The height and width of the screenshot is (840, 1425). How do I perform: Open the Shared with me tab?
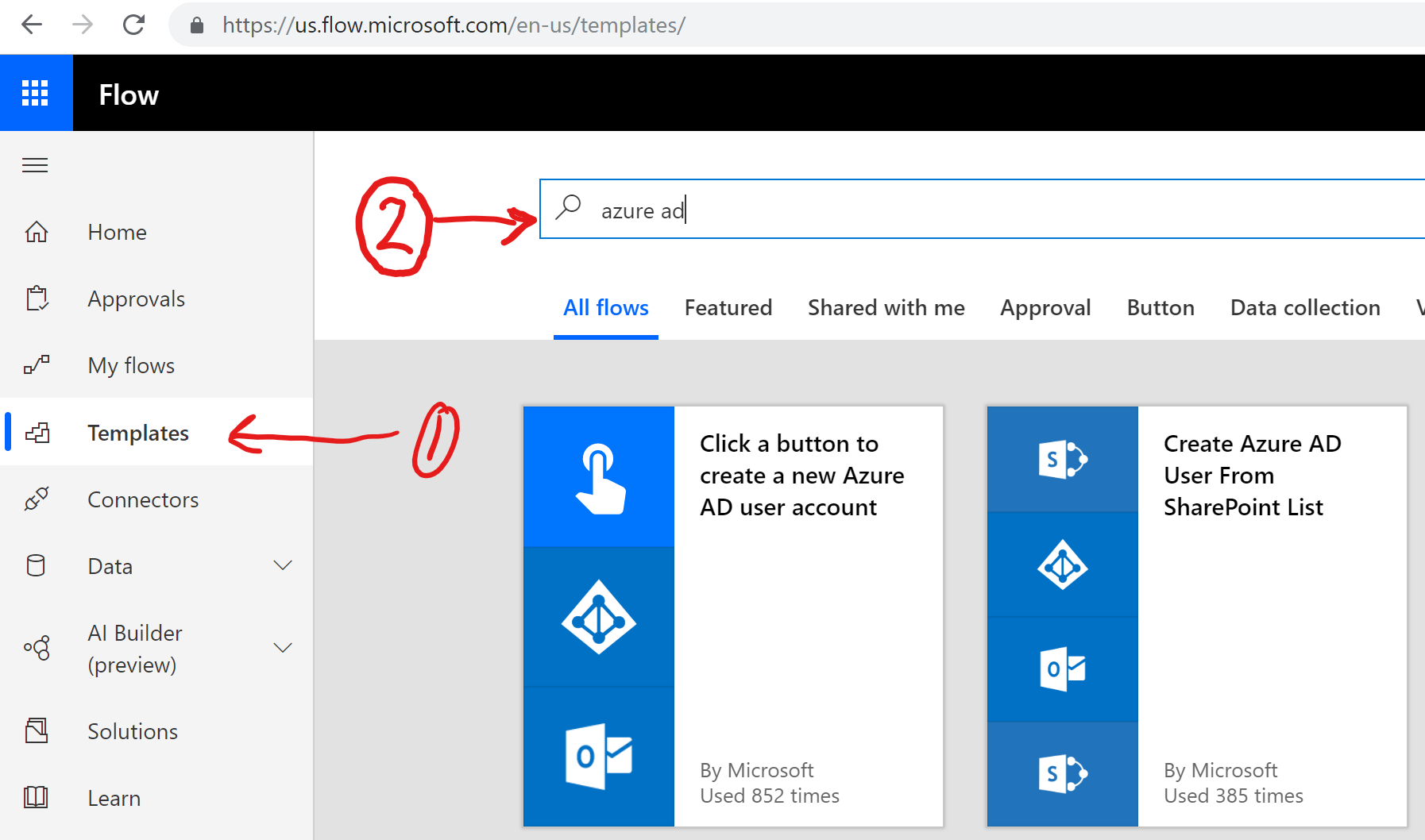886,308
